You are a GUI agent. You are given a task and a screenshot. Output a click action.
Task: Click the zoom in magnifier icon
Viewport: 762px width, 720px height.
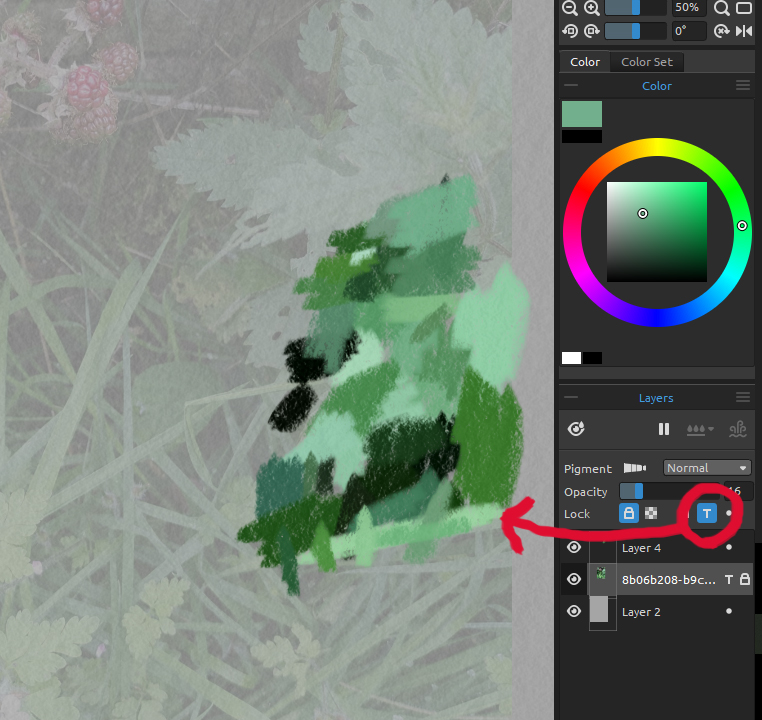[x=591, y=8]
